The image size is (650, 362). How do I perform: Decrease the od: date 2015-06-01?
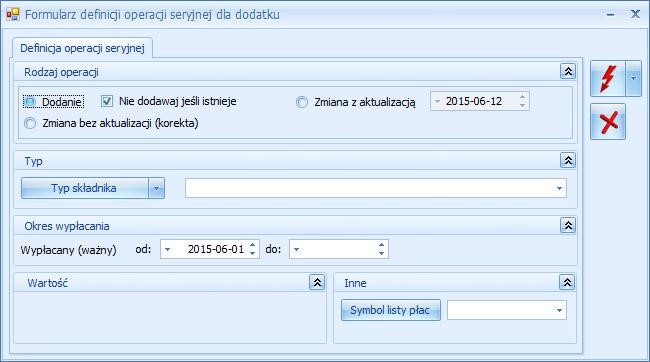[x=252, y=253]
